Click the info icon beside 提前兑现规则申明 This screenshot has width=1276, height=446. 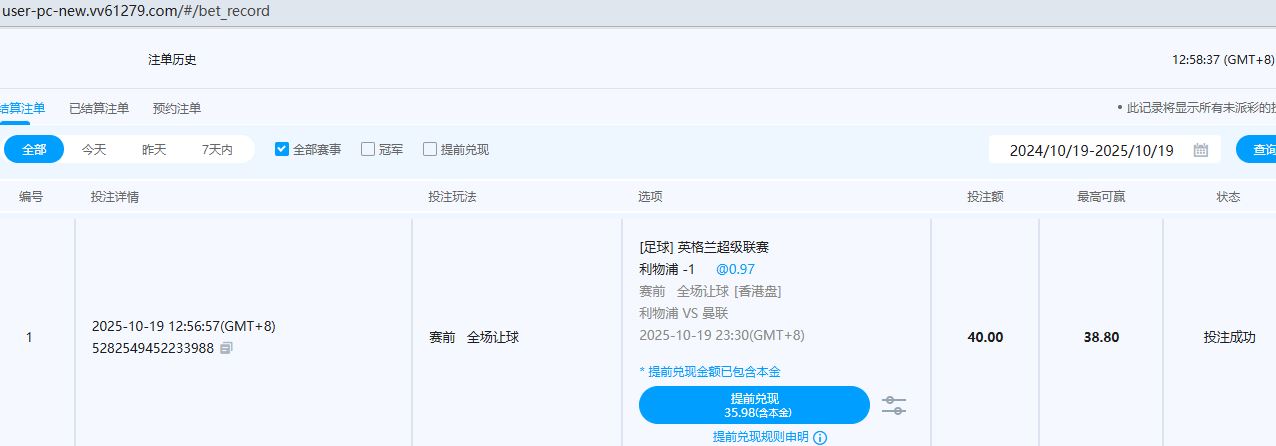[x=820, y=437]
